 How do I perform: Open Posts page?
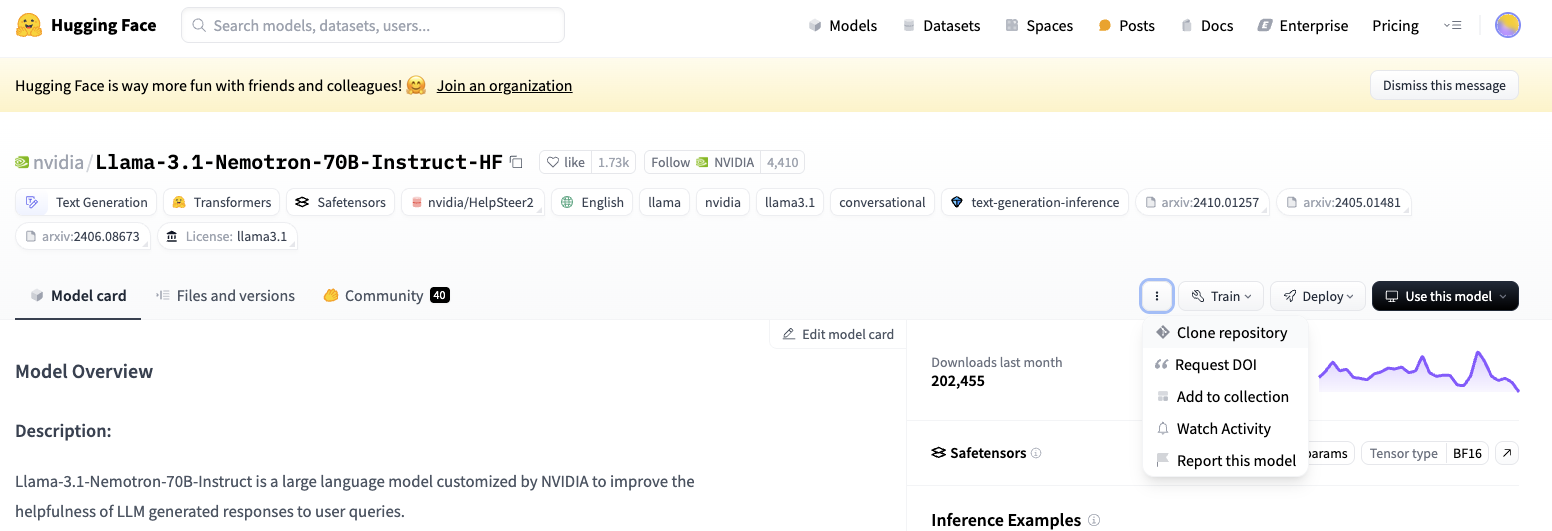click(x=1126, y=25)
